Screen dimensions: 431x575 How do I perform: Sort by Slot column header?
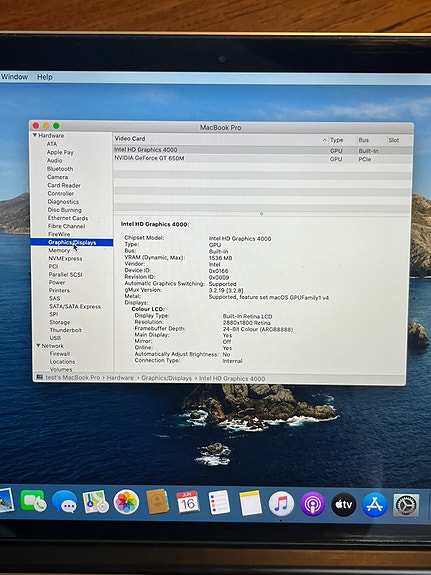tap(394, 140)
